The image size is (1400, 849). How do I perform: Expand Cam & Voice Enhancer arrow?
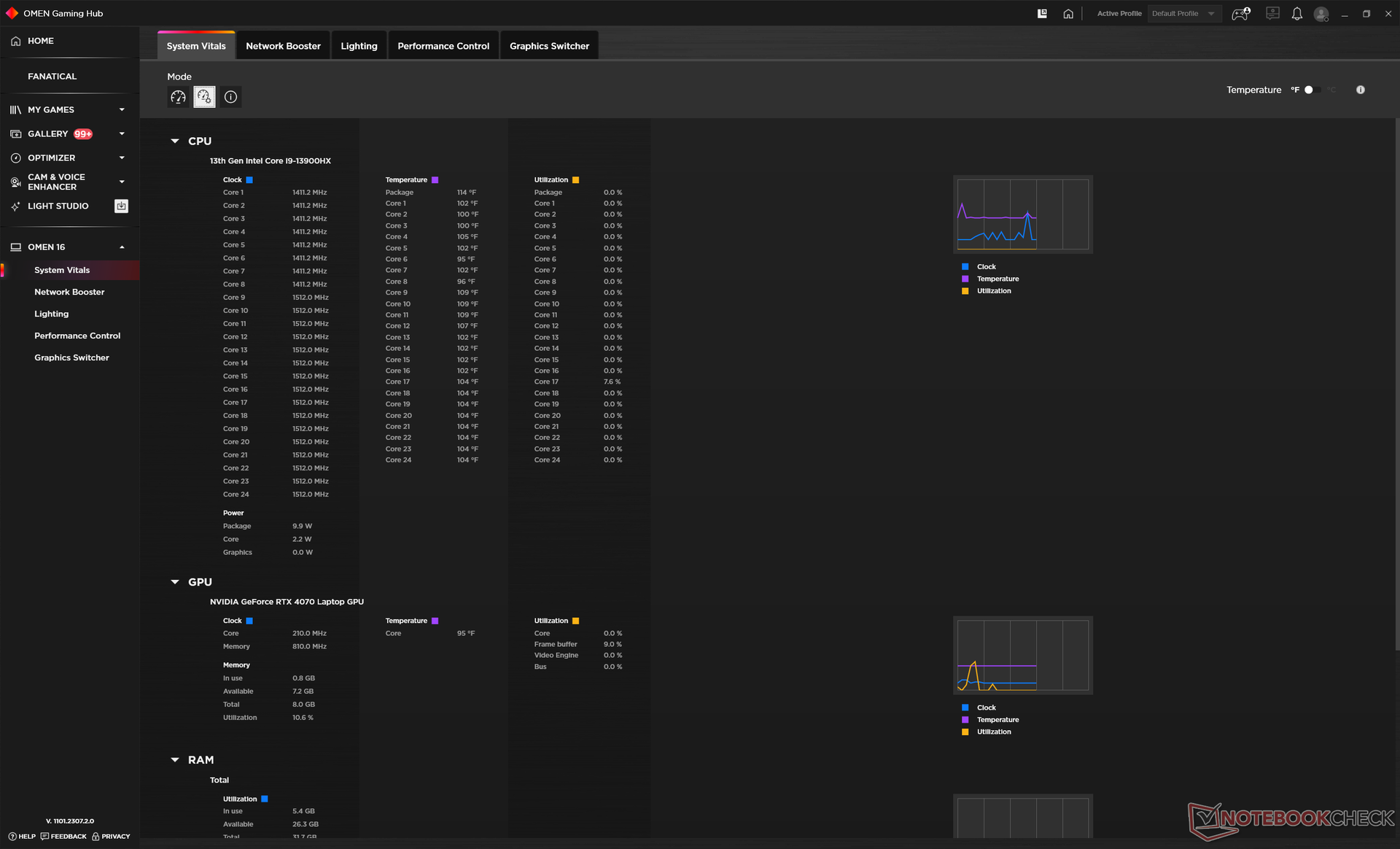point(122,182)
